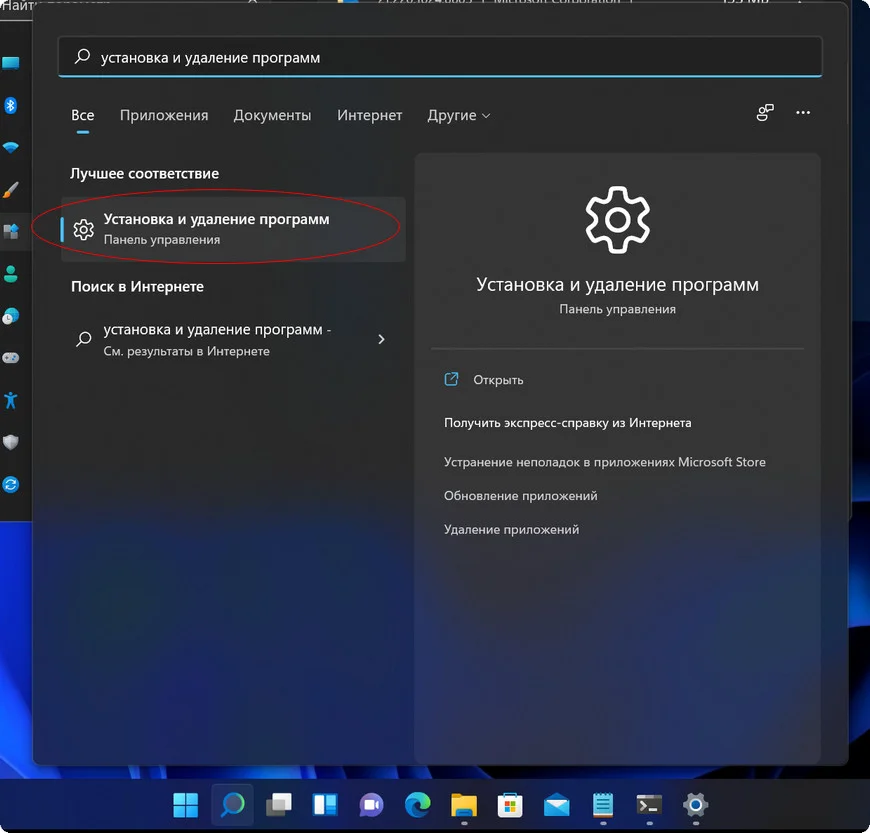Open Microsoft Store from taskbar
Viewport: 870px width, 833px height.
(510, 805)
